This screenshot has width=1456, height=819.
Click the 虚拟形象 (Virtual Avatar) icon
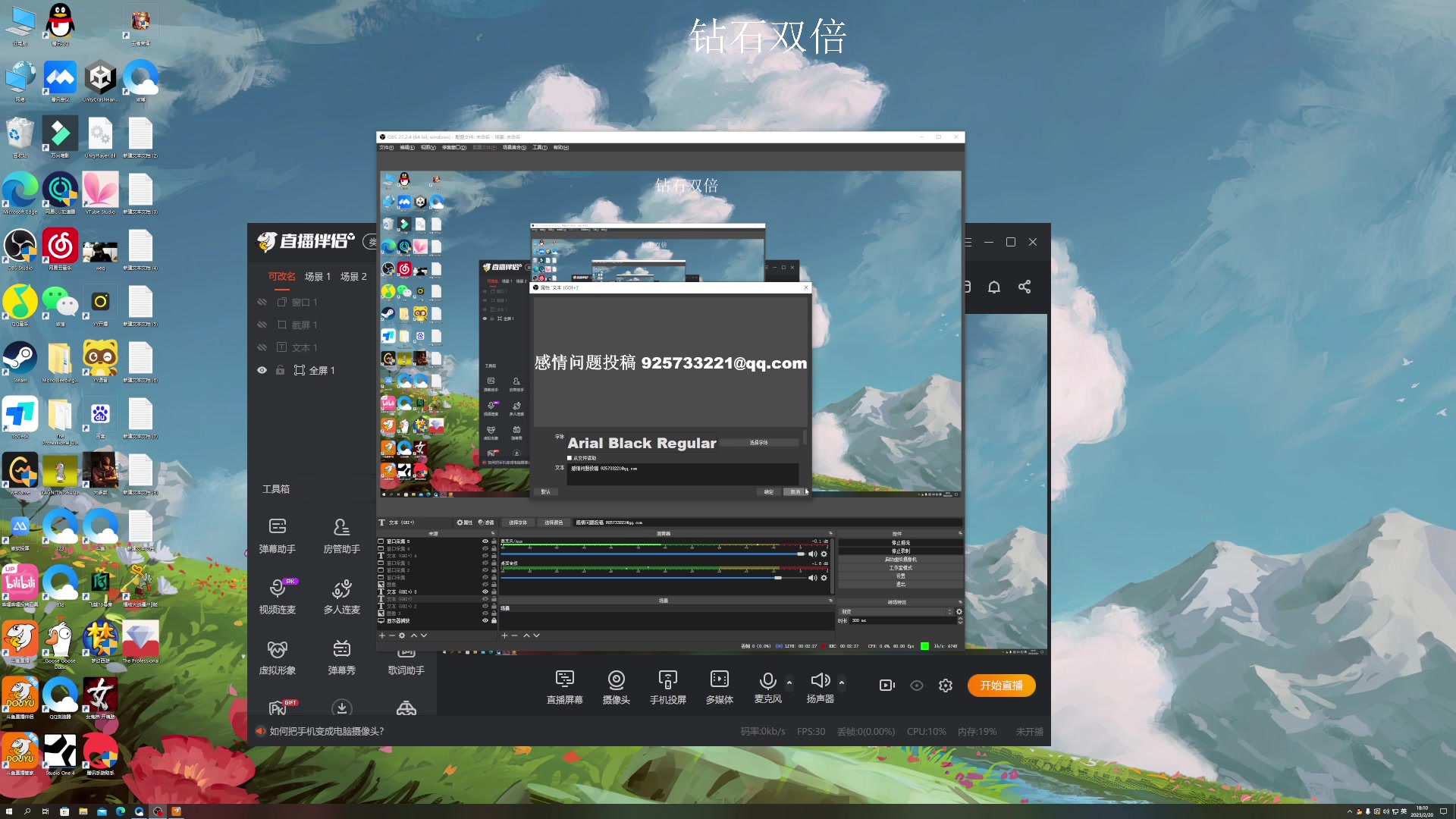click(277, 655)
